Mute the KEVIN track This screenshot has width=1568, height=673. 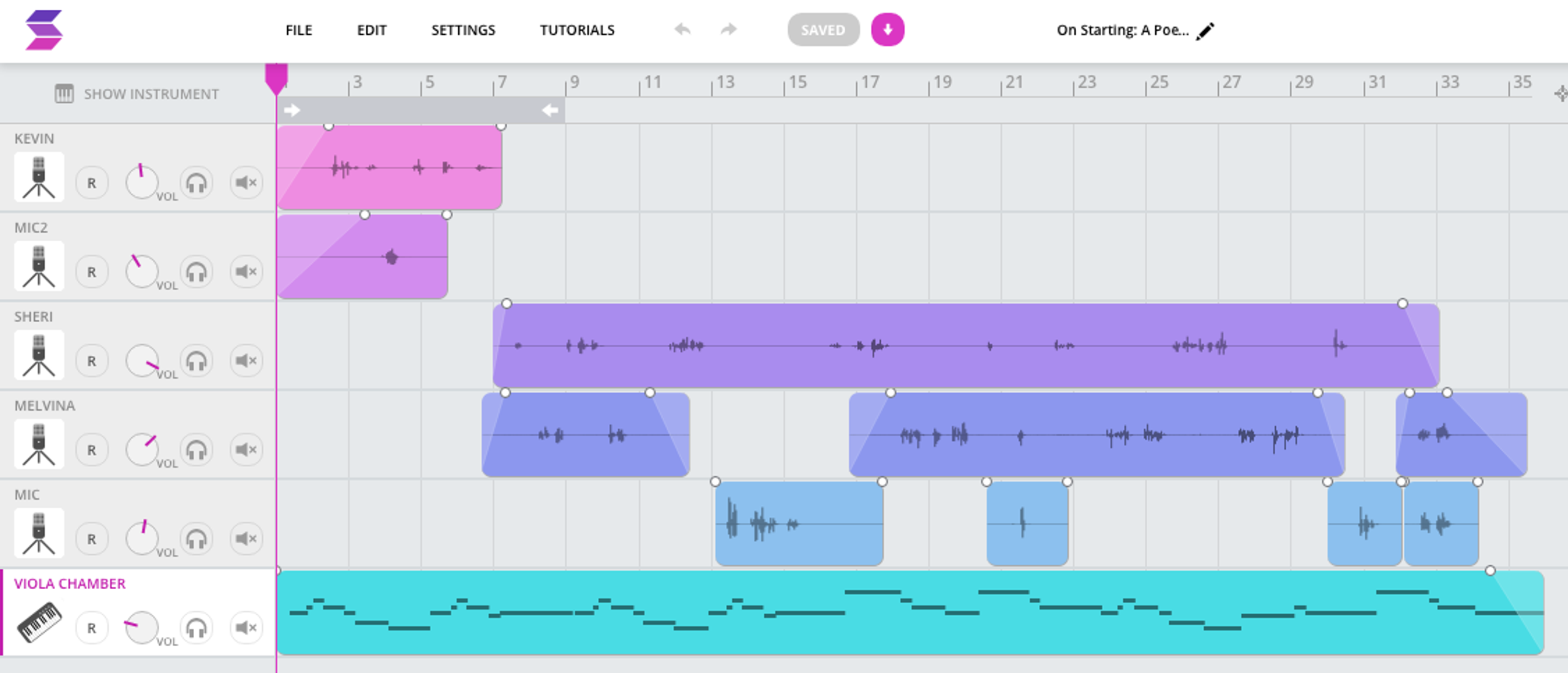(x=246, y=182)
